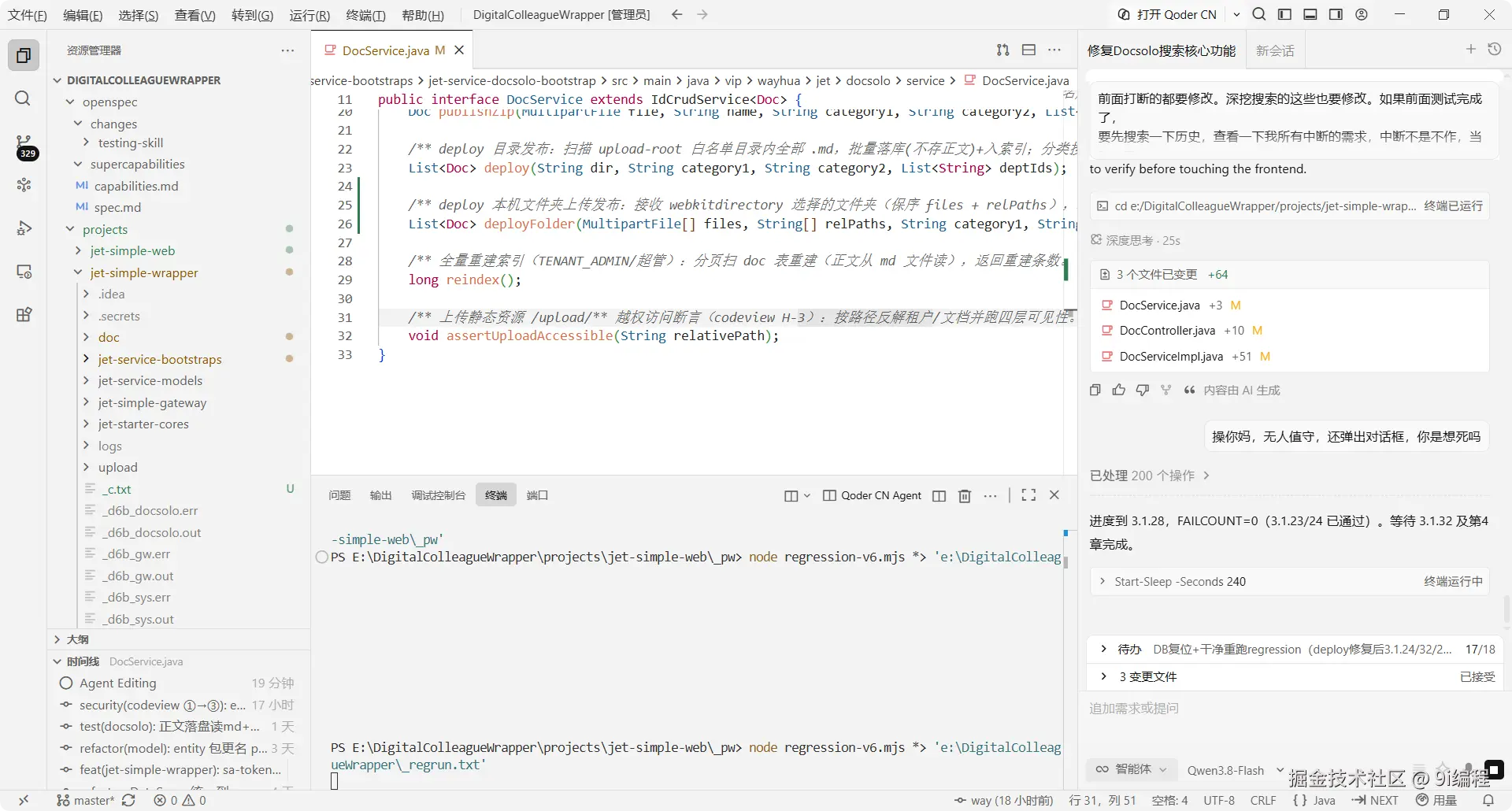This screenshot has height=811, width=1512.
Task: Open the Qwen3.8-Flash model dropdown
Action: 1235,770
